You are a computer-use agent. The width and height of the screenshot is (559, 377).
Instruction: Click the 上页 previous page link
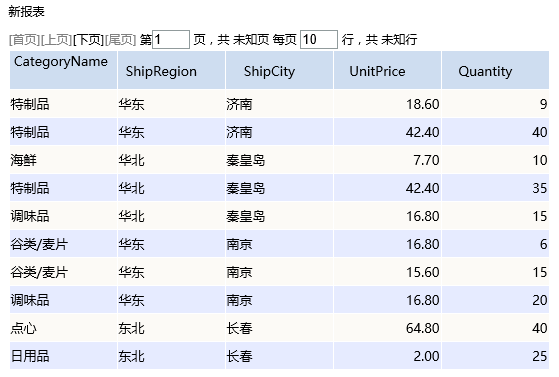[x=57, y=40]
